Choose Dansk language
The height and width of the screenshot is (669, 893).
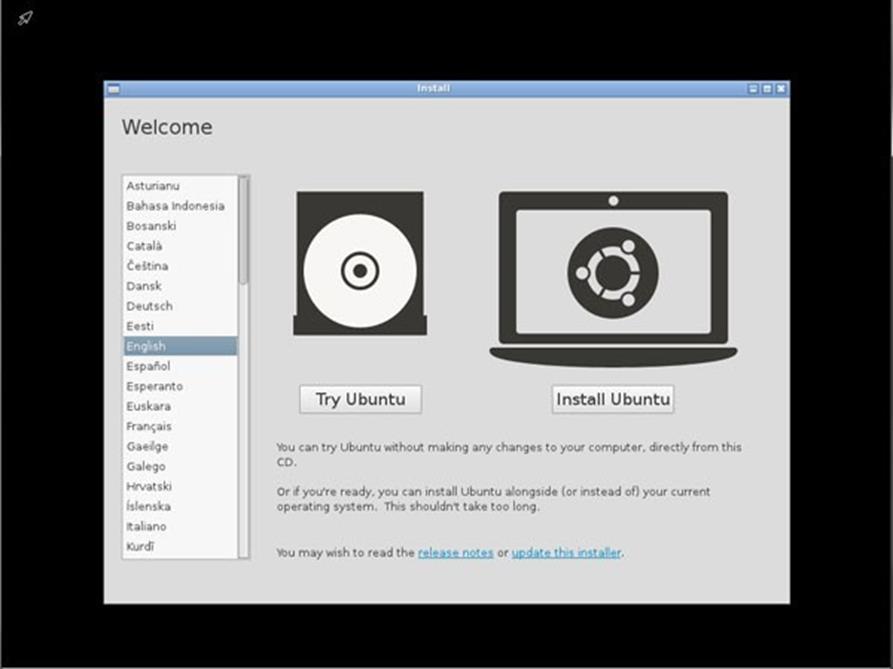click(180, 286)
